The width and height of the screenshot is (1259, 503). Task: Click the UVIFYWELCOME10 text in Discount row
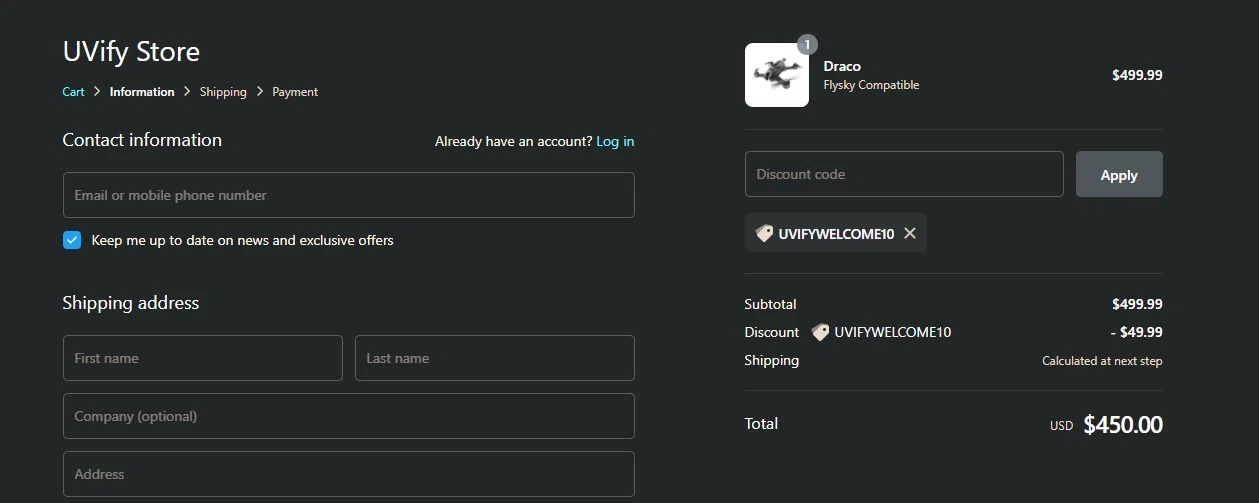coord(893,332)
